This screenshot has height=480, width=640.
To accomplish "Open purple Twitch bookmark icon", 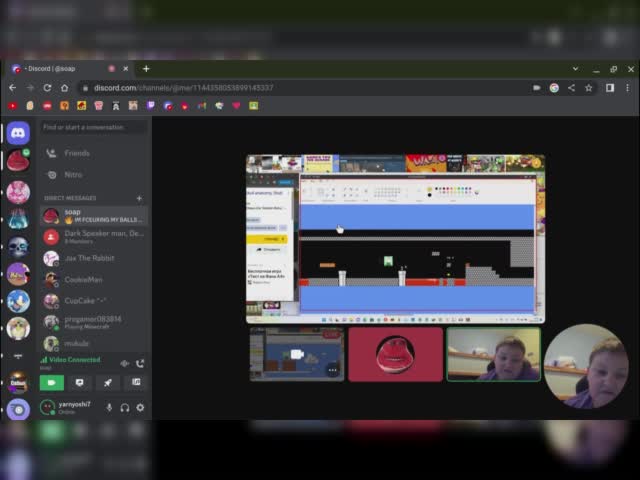I will pos(151,106).
